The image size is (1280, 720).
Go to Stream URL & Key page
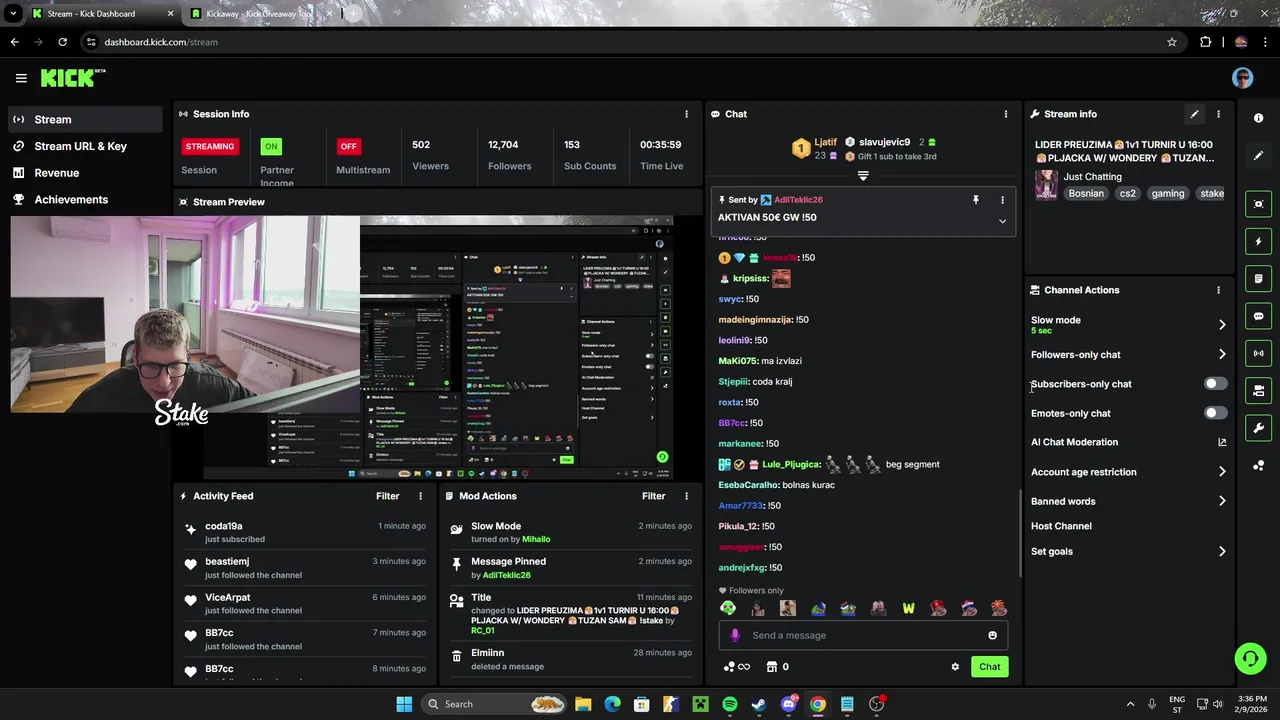[85, 146]
